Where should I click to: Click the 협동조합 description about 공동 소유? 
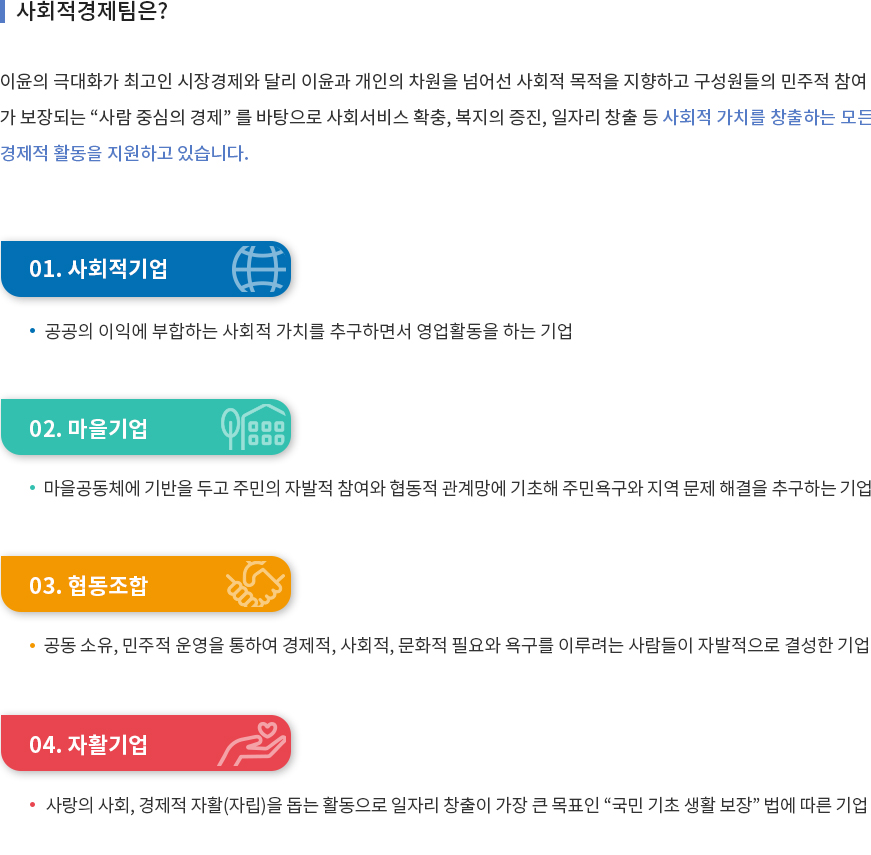(x=456, y=645)
